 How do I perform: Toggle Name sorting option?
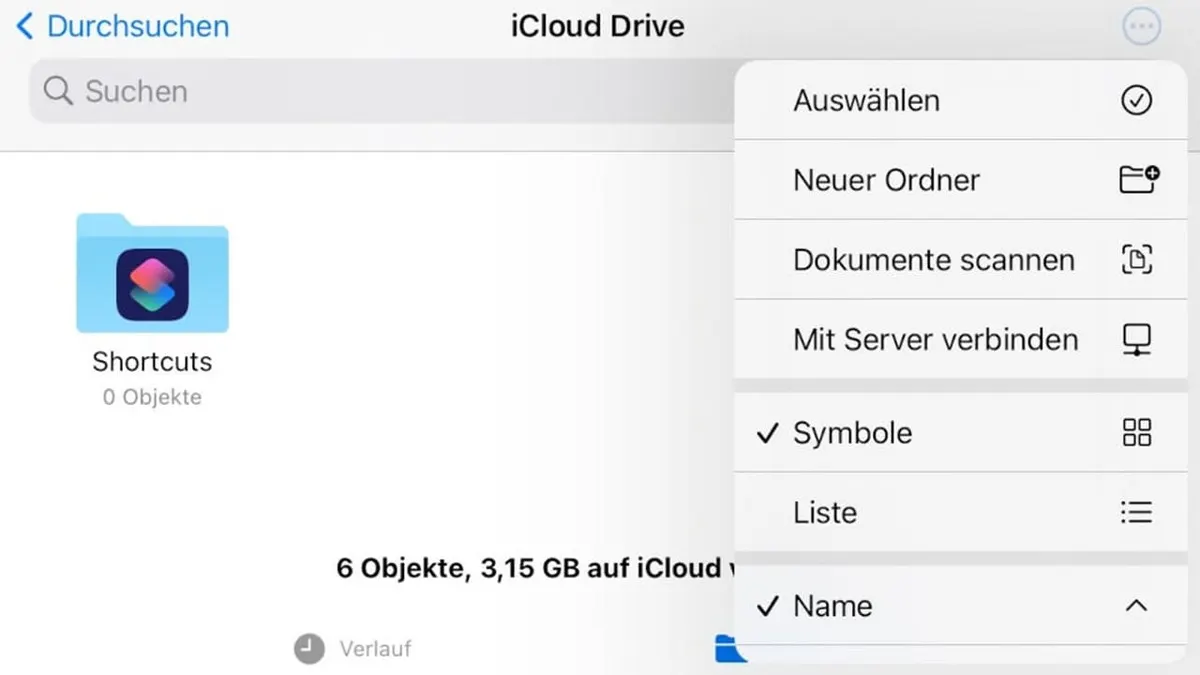[900, 606]
